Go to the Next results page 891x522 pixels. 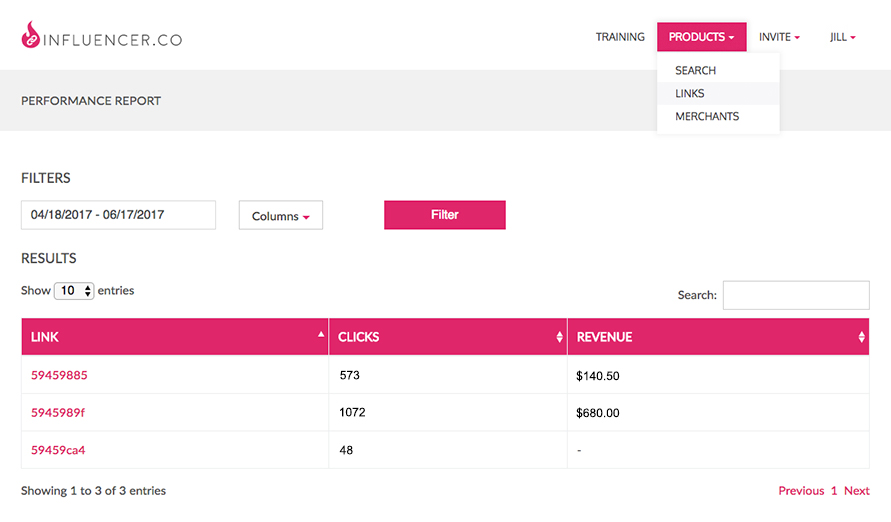point(856,491)
